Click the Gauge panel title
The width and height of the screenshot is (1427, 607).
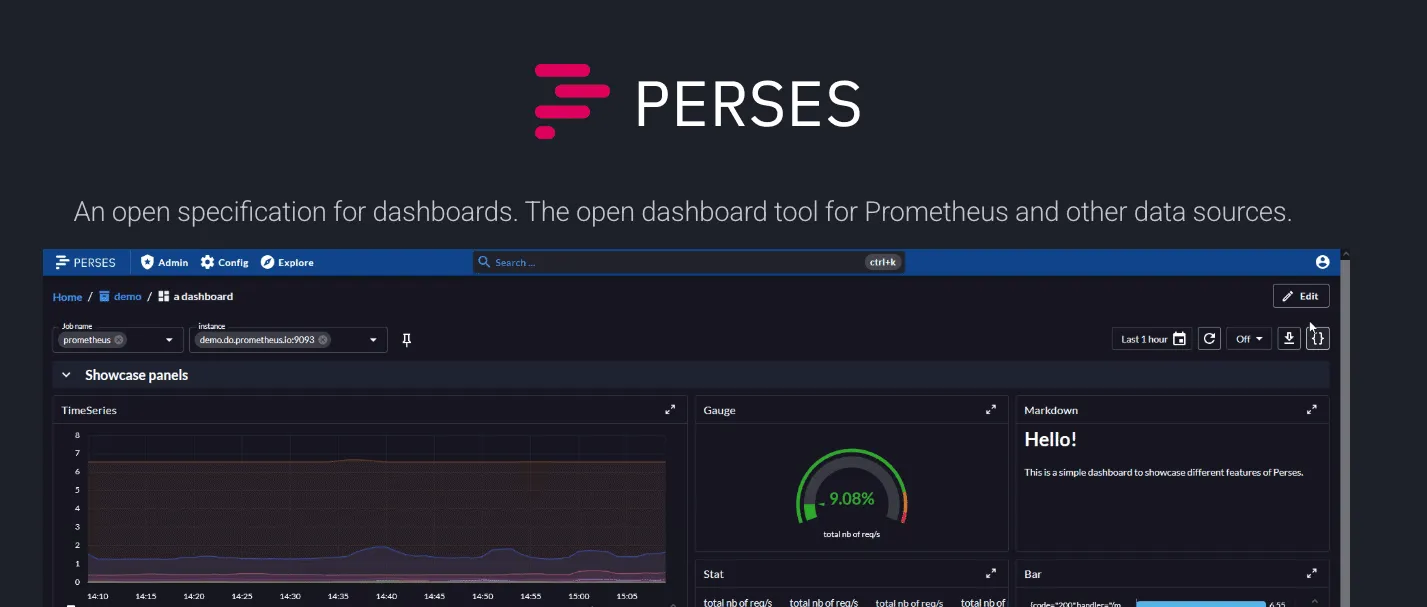pos(719,410)
